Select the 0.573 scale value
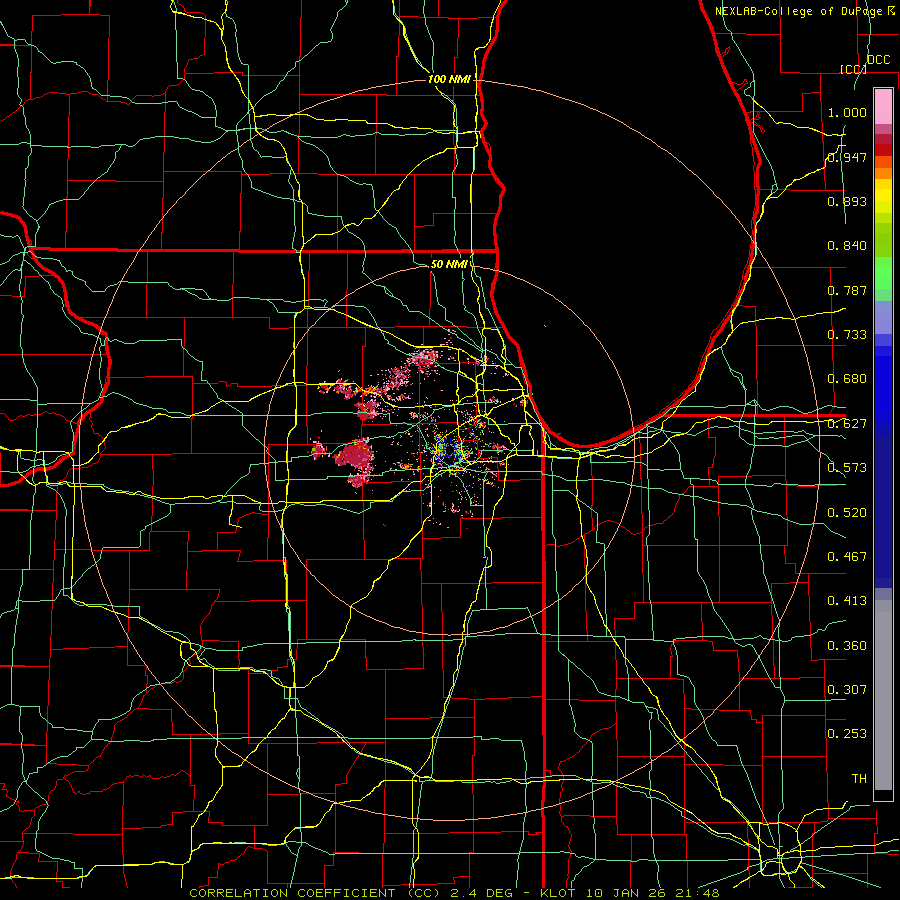900x900 pixels. click(847, 468)
